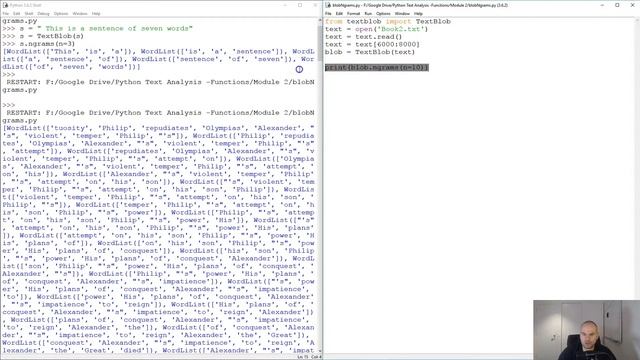Click Shell status bar line and column indicator

pyautogui.click(x=309, y=357)
